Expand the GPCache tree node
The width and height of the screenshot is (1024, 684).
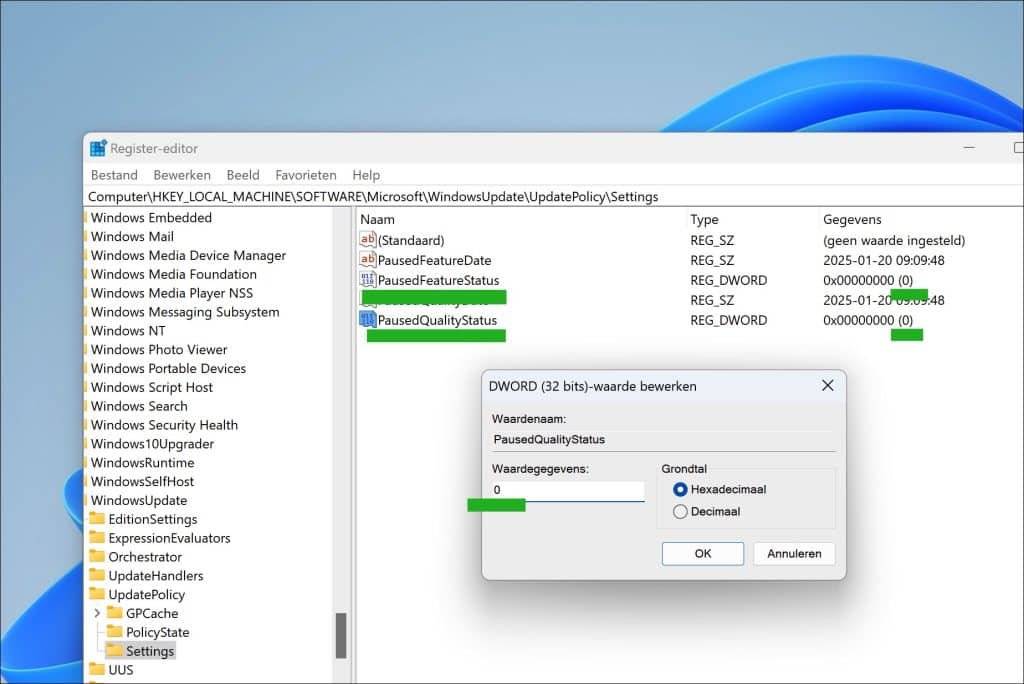97,613
